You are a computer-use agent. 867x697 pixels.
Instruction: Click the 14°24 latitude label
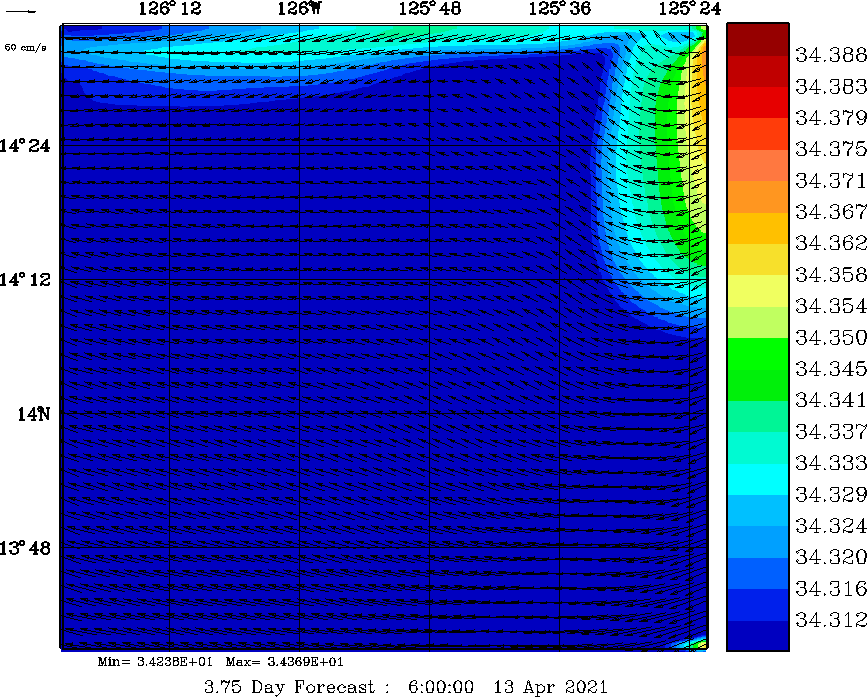(25, 146)
